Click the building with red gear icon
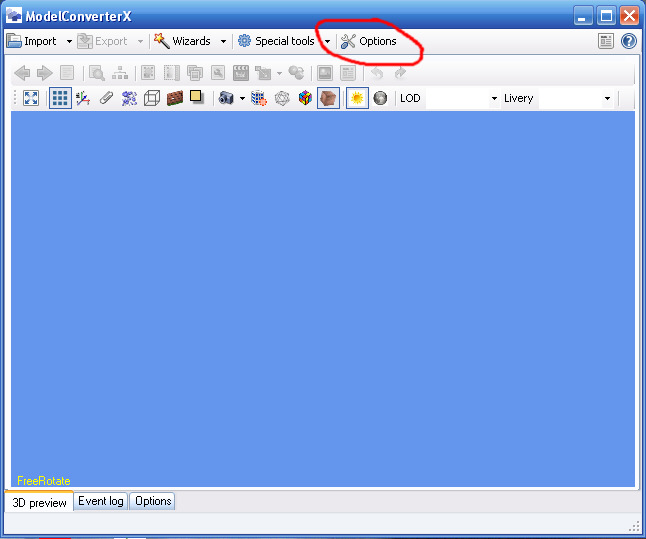The image size is (646, 539). (259, 98)
